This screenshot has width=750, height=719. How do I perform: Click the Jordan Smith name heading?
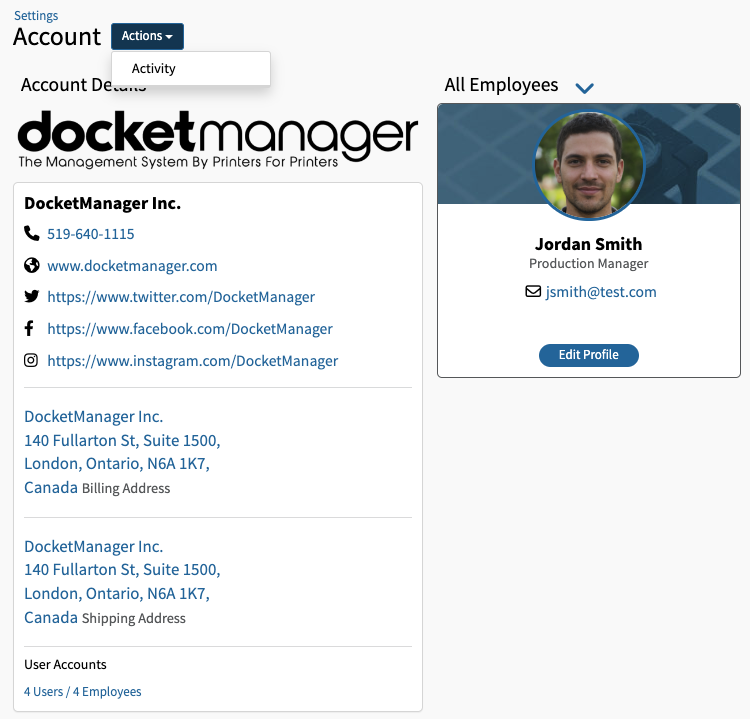point(589,244)
